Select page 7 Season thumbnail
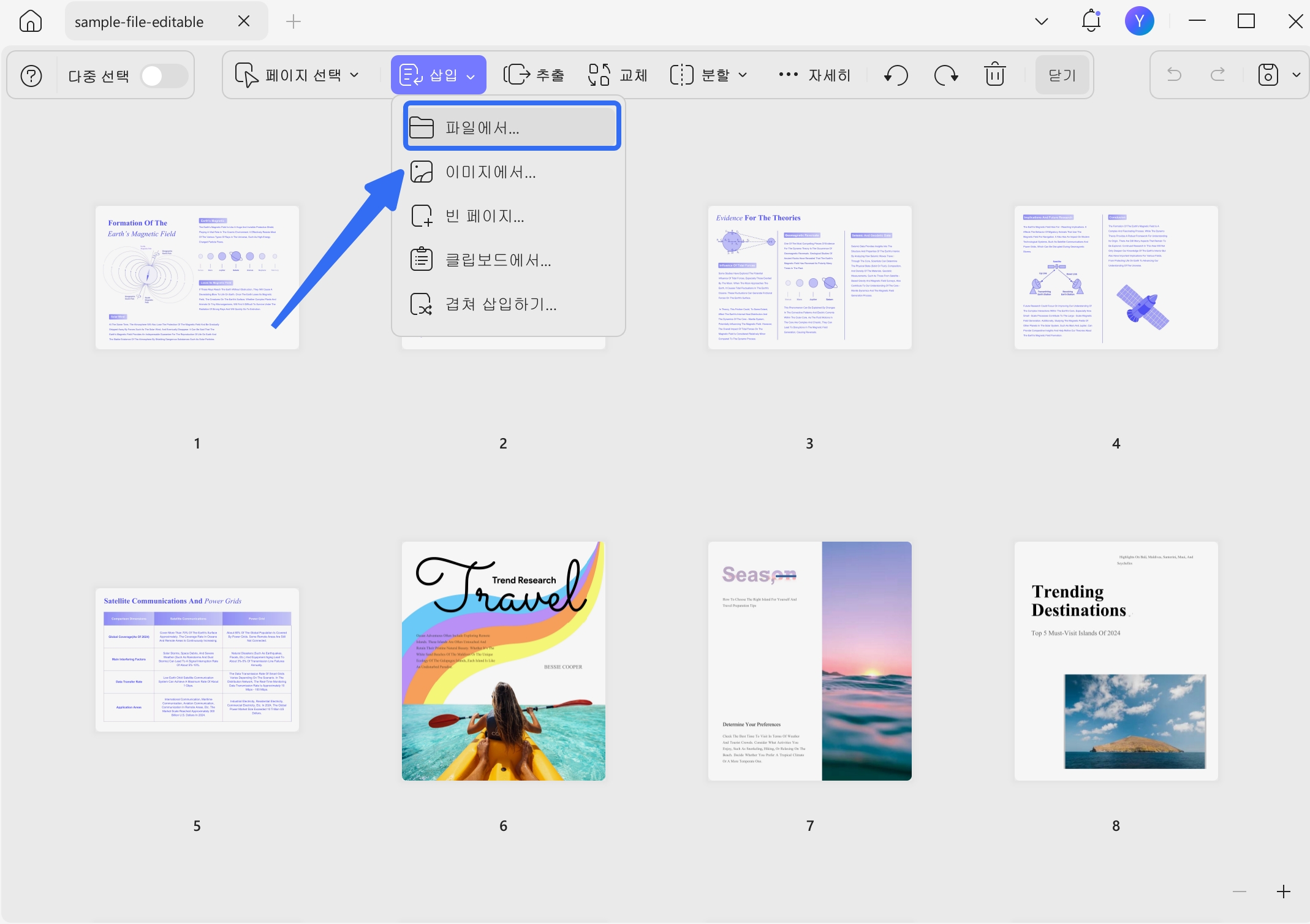The height and width of the screenshot is (924, 1310). [x=810, y=661]
